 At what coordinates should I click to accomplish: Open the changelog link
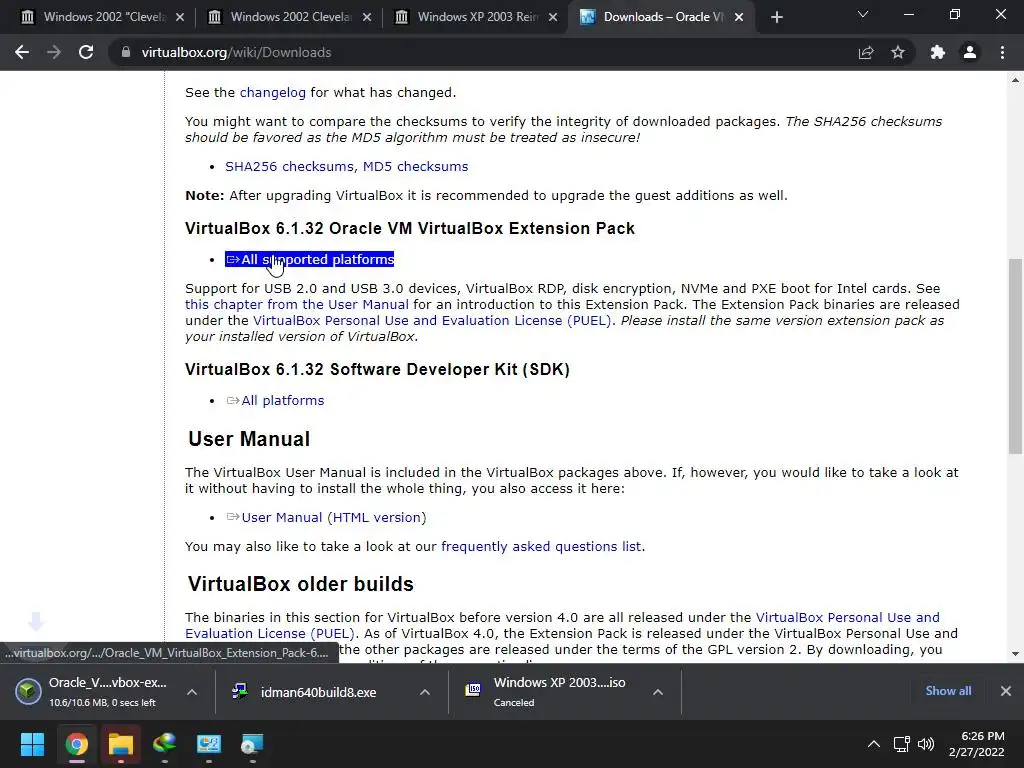(272, 93)
